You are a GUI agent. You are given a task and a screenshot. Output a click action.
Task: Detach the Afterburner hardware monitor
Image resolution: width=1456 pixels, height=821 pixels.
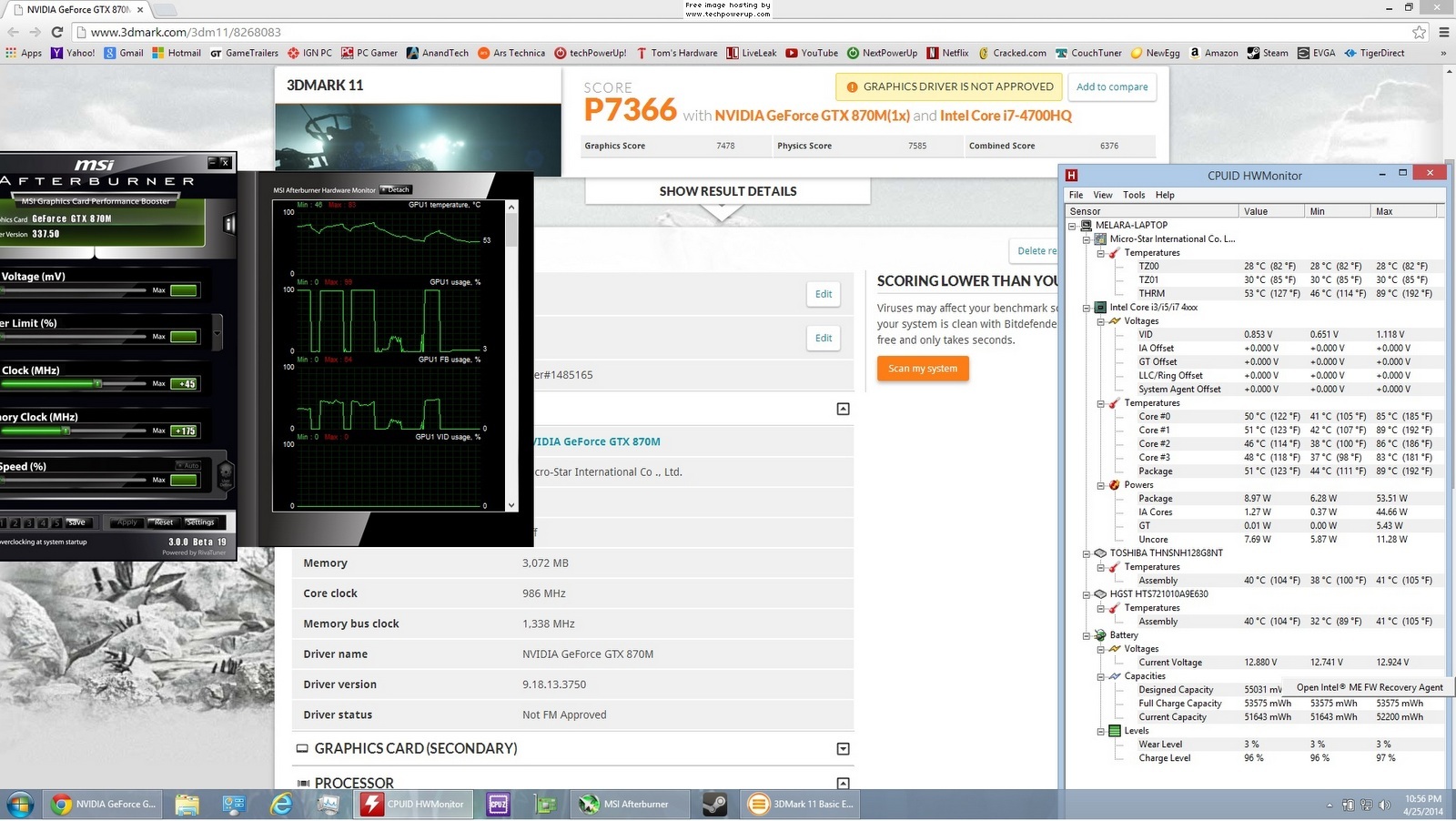(x=395, y=189)
